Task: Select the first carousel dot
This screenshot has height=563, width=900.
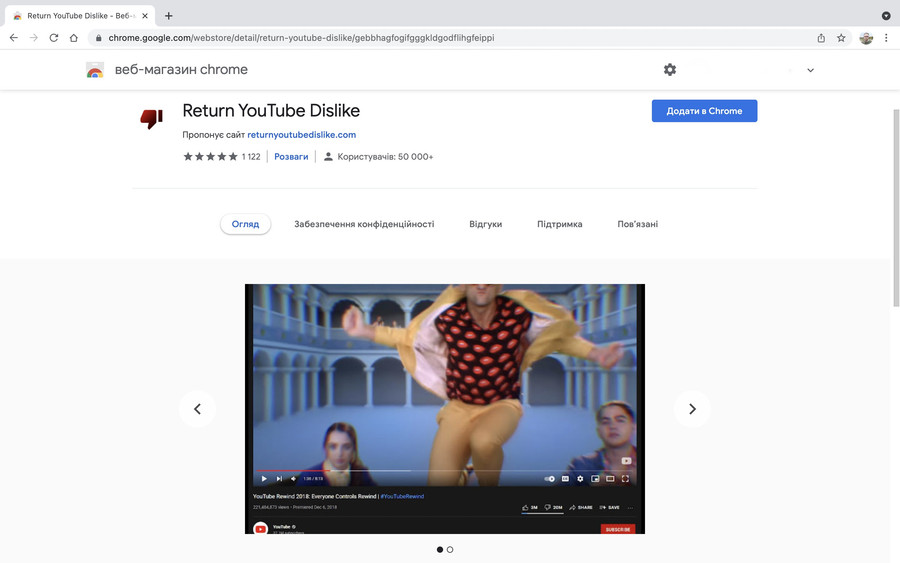Action: 440,549
